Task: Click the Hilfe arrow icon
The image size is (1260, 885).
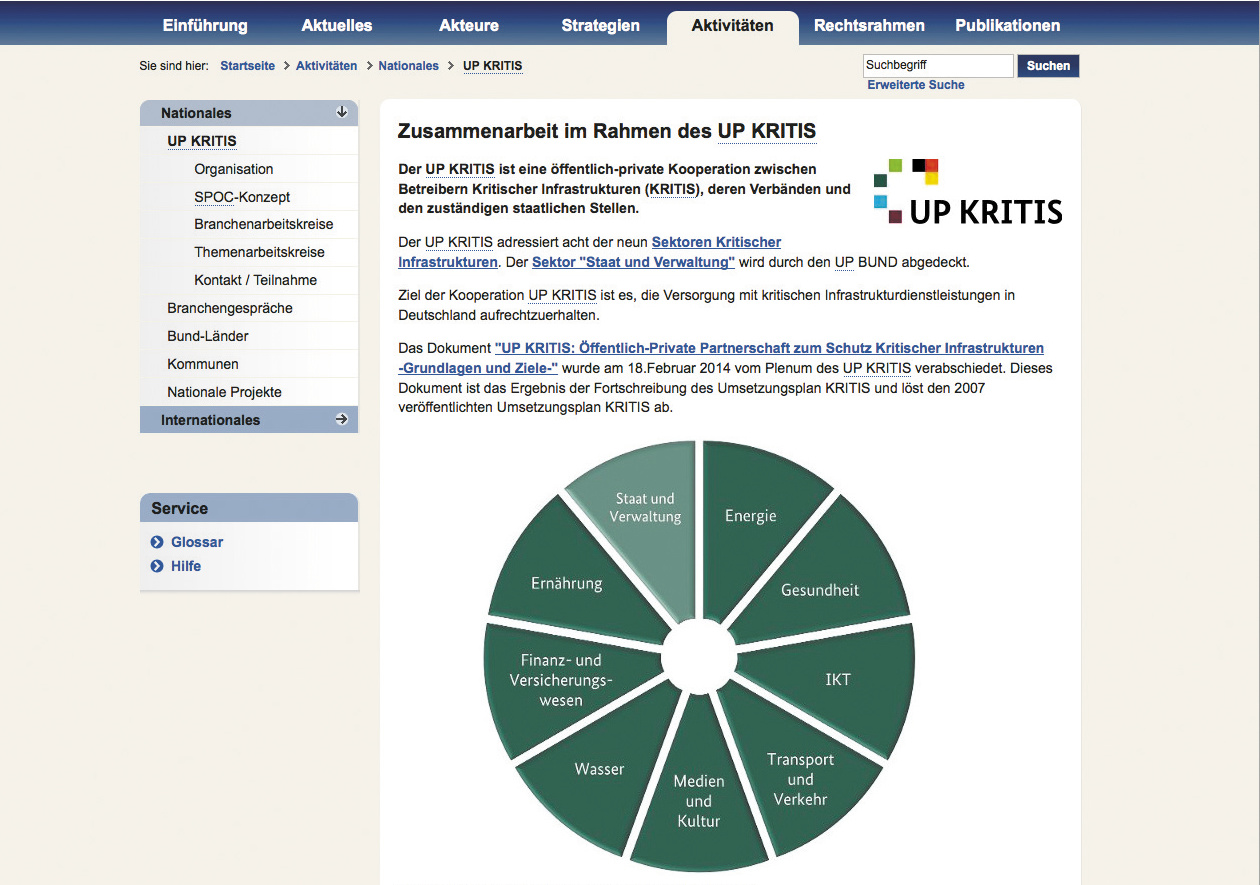Action: coord(157,566)
